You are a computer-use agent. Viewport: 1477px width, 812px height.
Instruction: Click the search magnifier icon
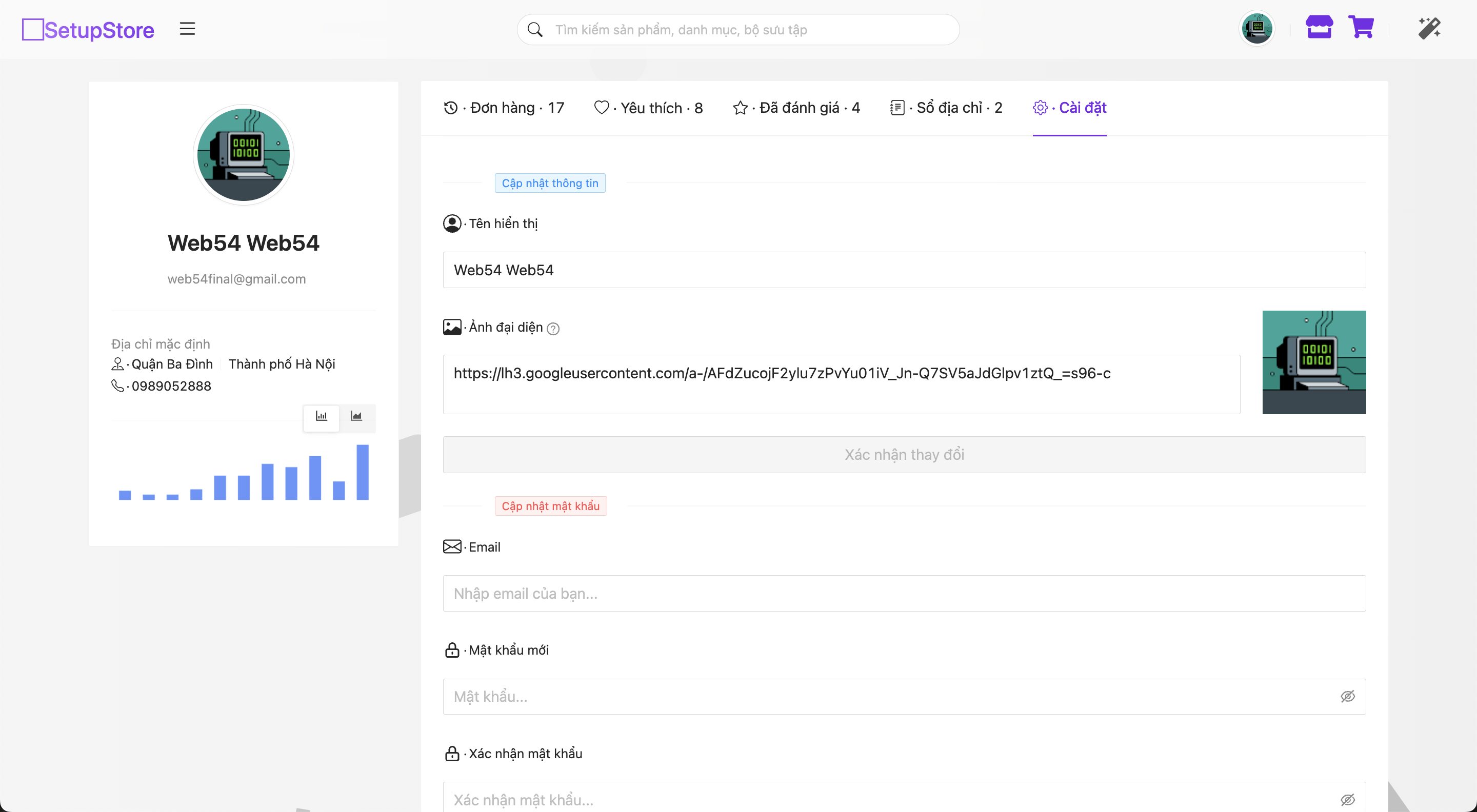535,30
